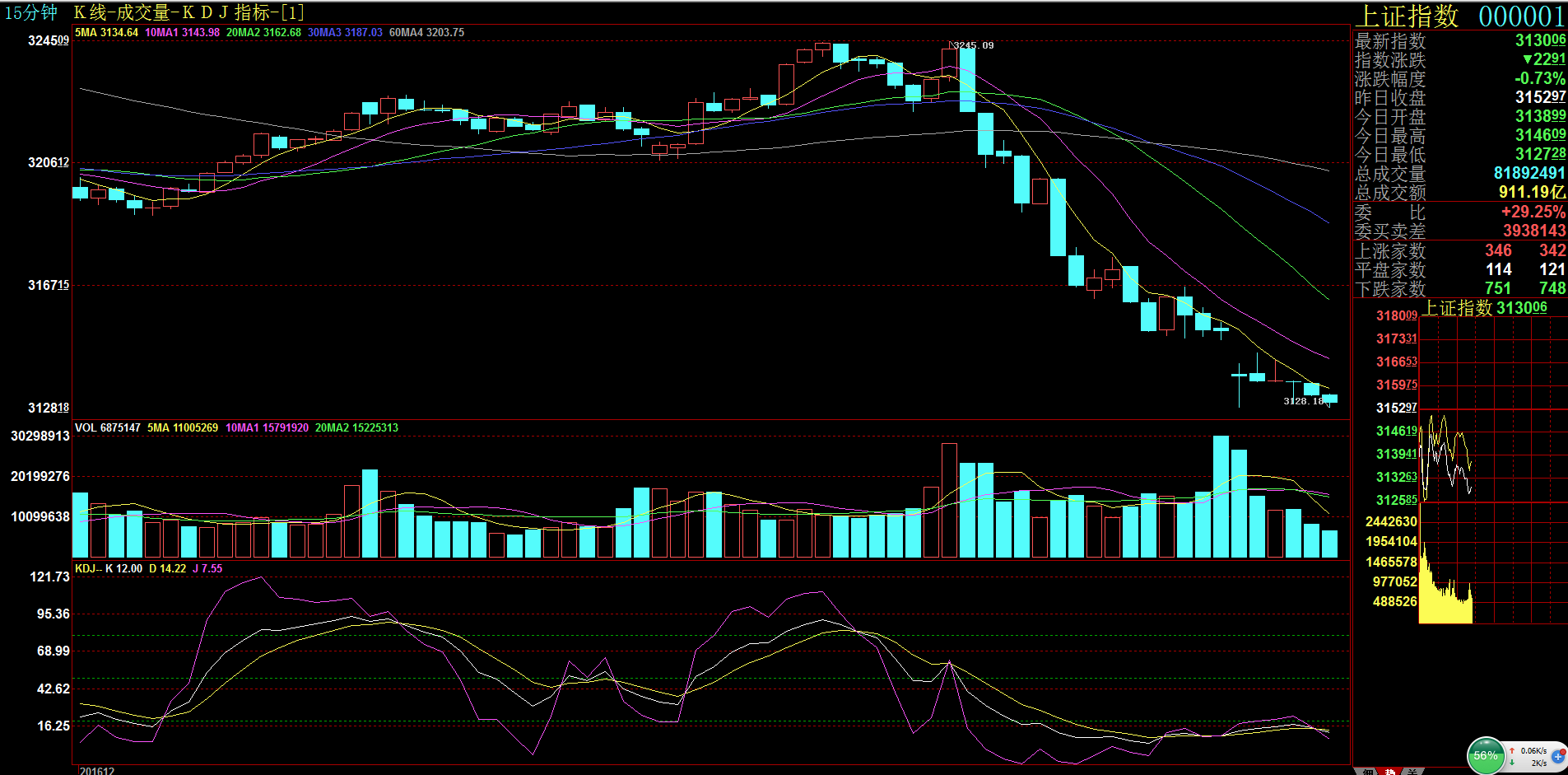The image size is (1568, 775).
Task: Switch to the 关 tab at bottom
Action: click(1412, 772)
